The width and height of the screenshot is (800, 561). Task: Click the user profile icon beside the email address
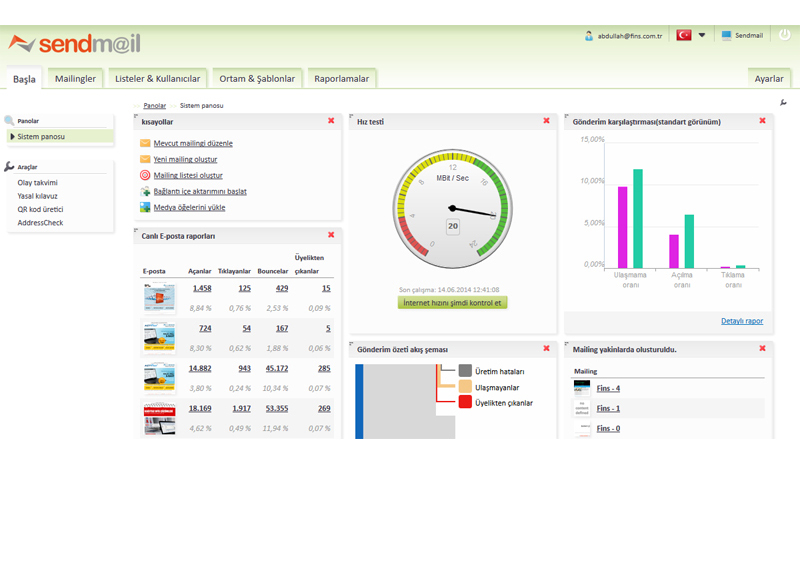589,36
